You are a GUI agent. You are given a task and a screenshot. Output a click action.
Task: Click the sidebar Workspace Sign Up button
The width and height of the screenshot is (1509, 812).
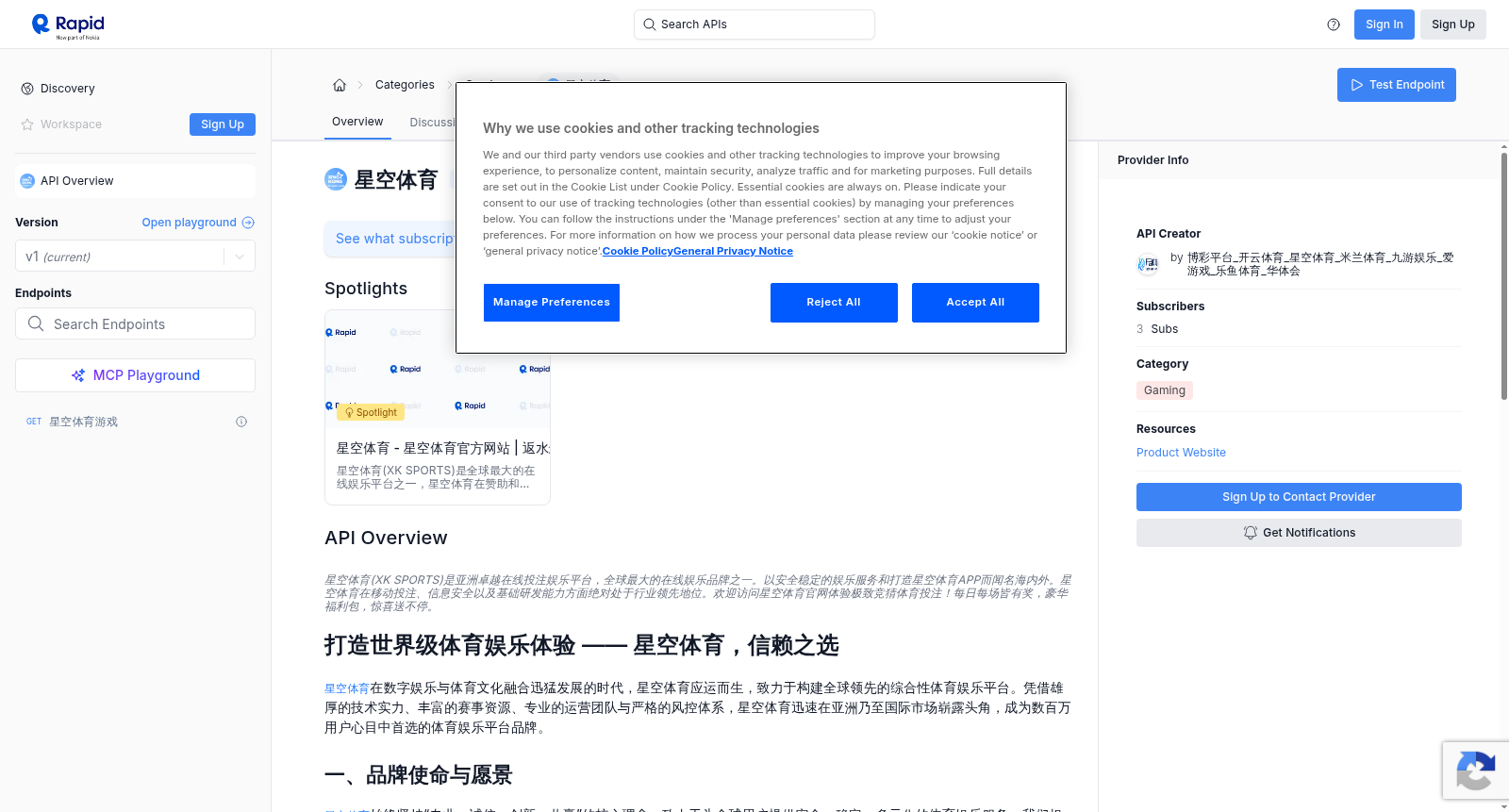pos(223,124)
